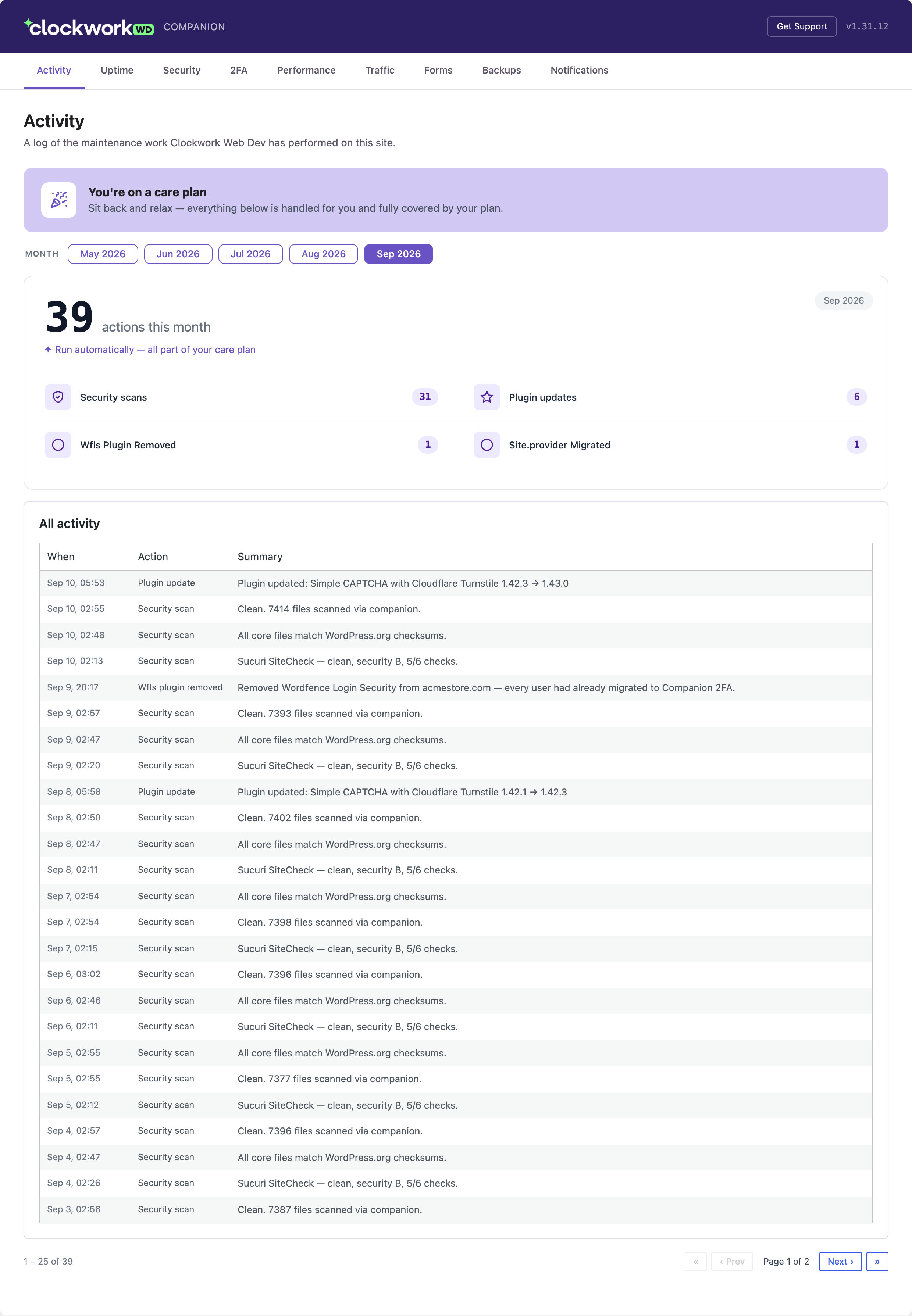
Task: Open the Backups tab
Action: pos(502,70)
